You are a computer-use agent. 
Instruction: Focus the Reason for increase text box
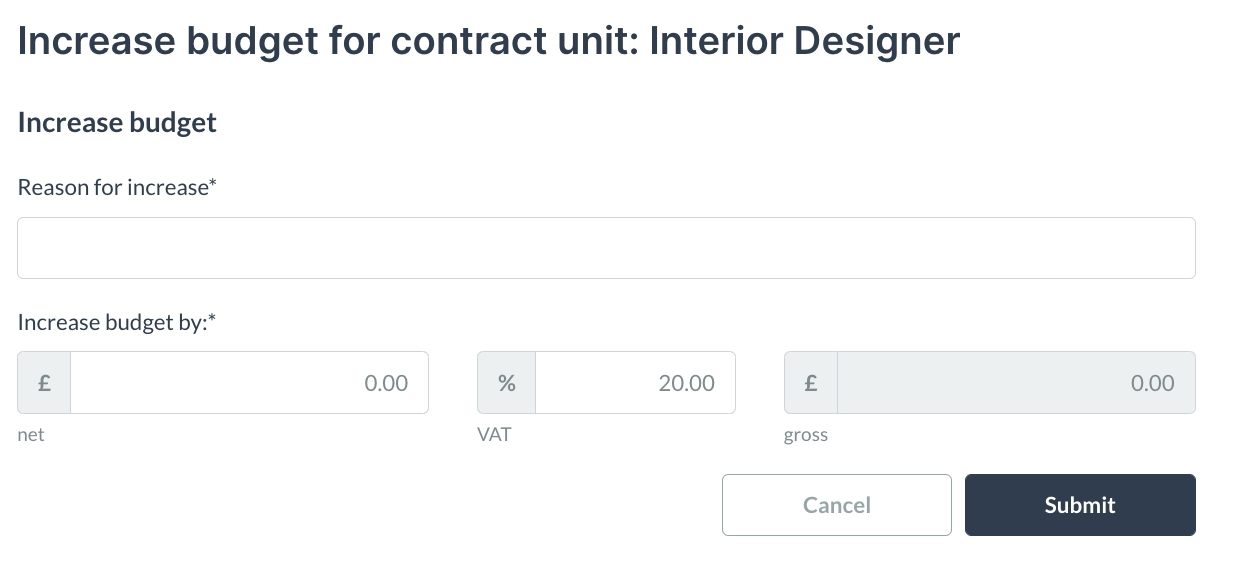click(606, 248)
